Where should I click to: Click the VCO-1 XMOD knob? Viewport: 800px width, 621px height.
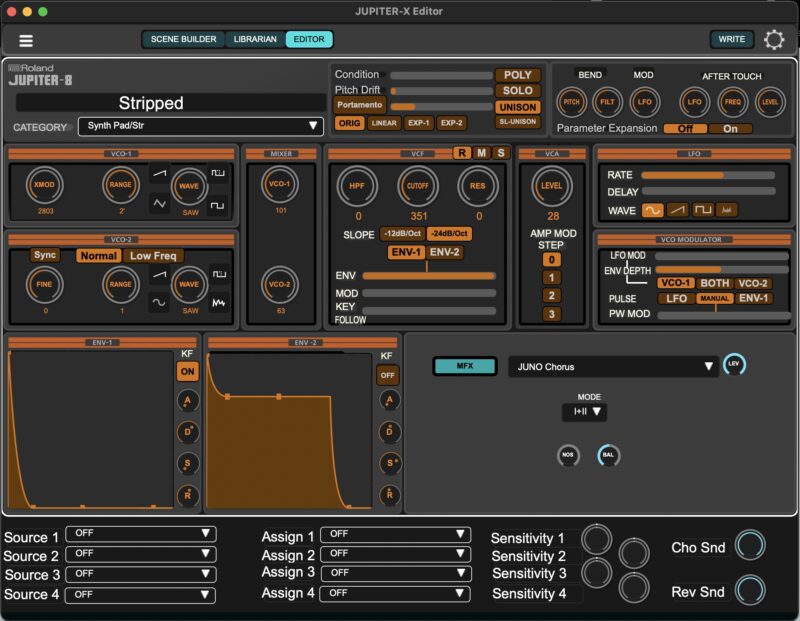pyautogui.click(x=44, y=185)
